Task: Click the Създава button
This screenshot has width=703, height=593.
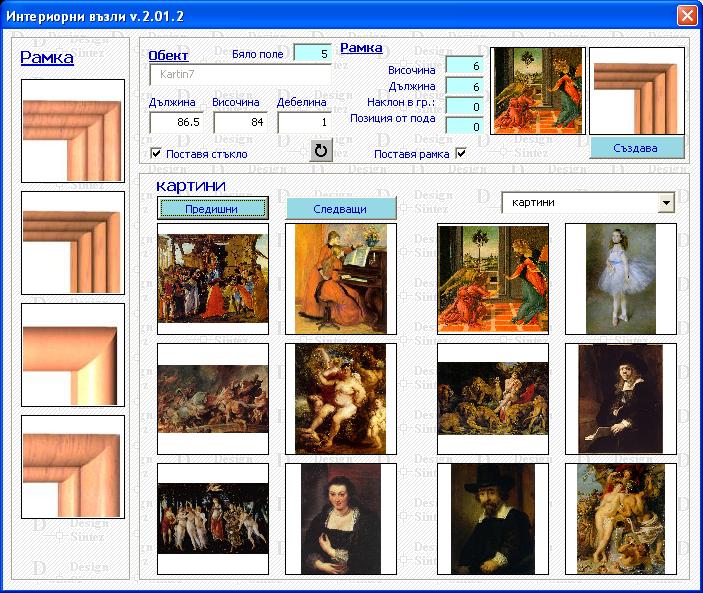Action: (x=637, y=148)
